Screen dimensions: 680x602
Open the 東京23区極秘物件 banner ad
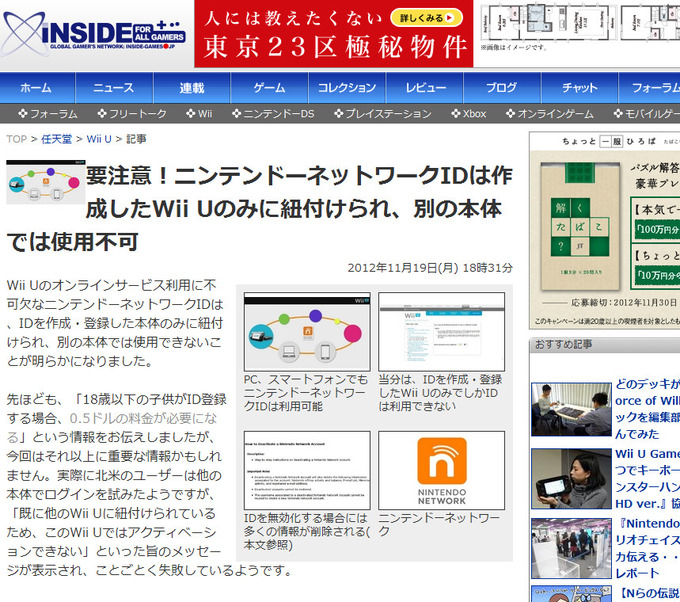(333, 34)
